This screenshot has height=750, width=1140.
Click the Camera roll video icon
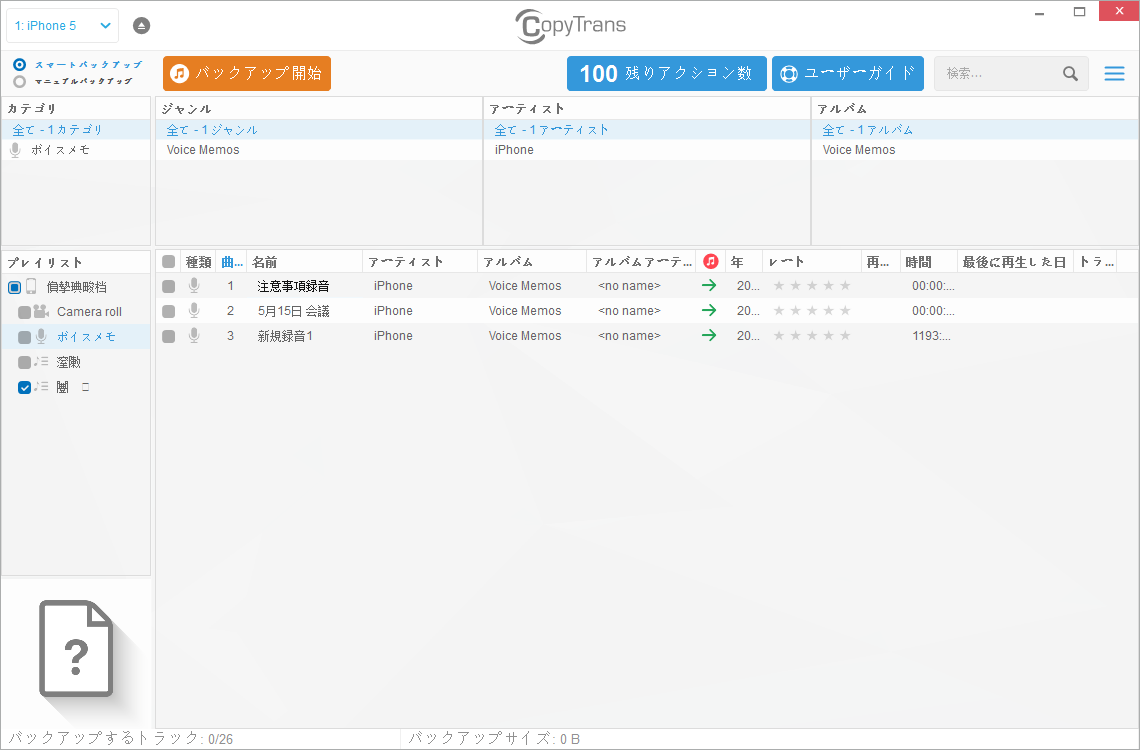[x=41, y=311]
